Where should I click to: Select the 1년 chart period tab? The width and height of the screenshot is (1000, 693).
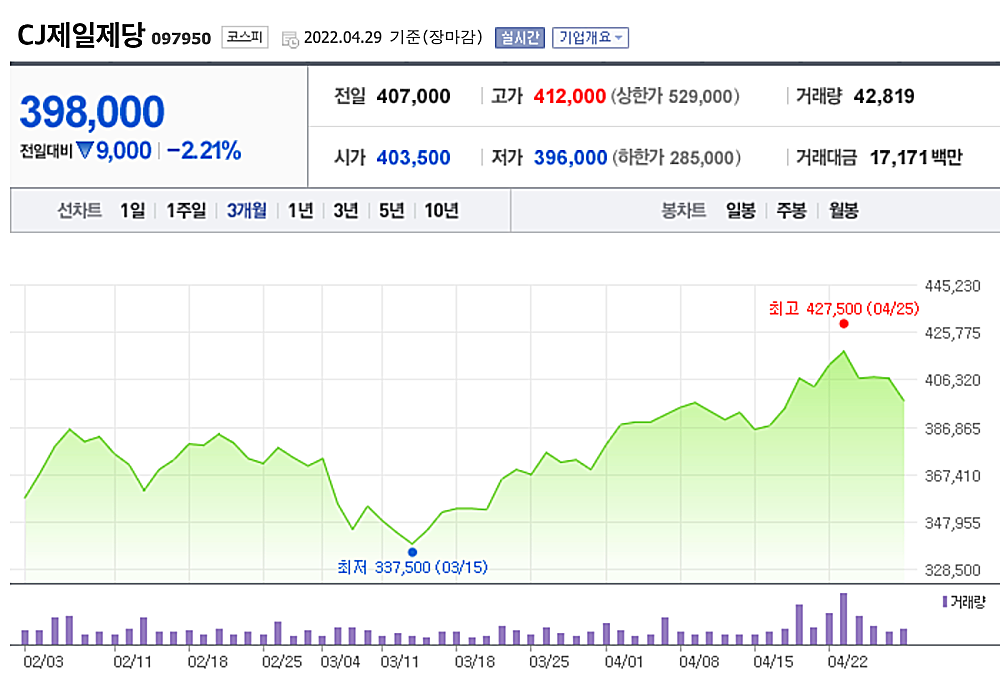[x=300, y=211]
